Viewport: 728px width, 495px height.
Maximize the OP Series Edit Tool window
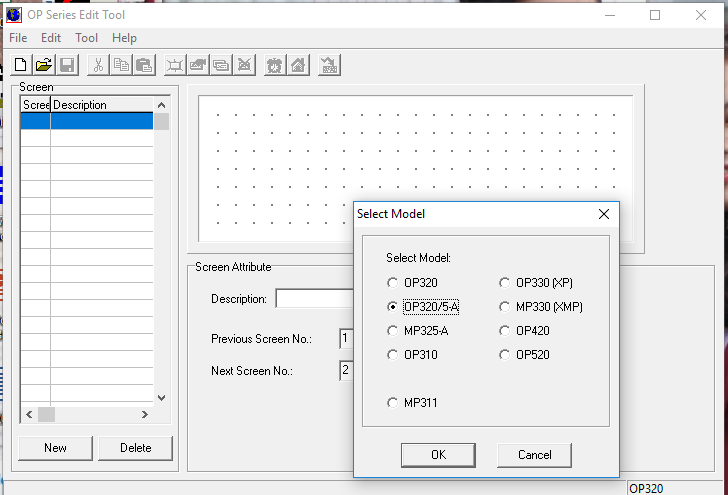pyautogui.click(x=655, y=15)
